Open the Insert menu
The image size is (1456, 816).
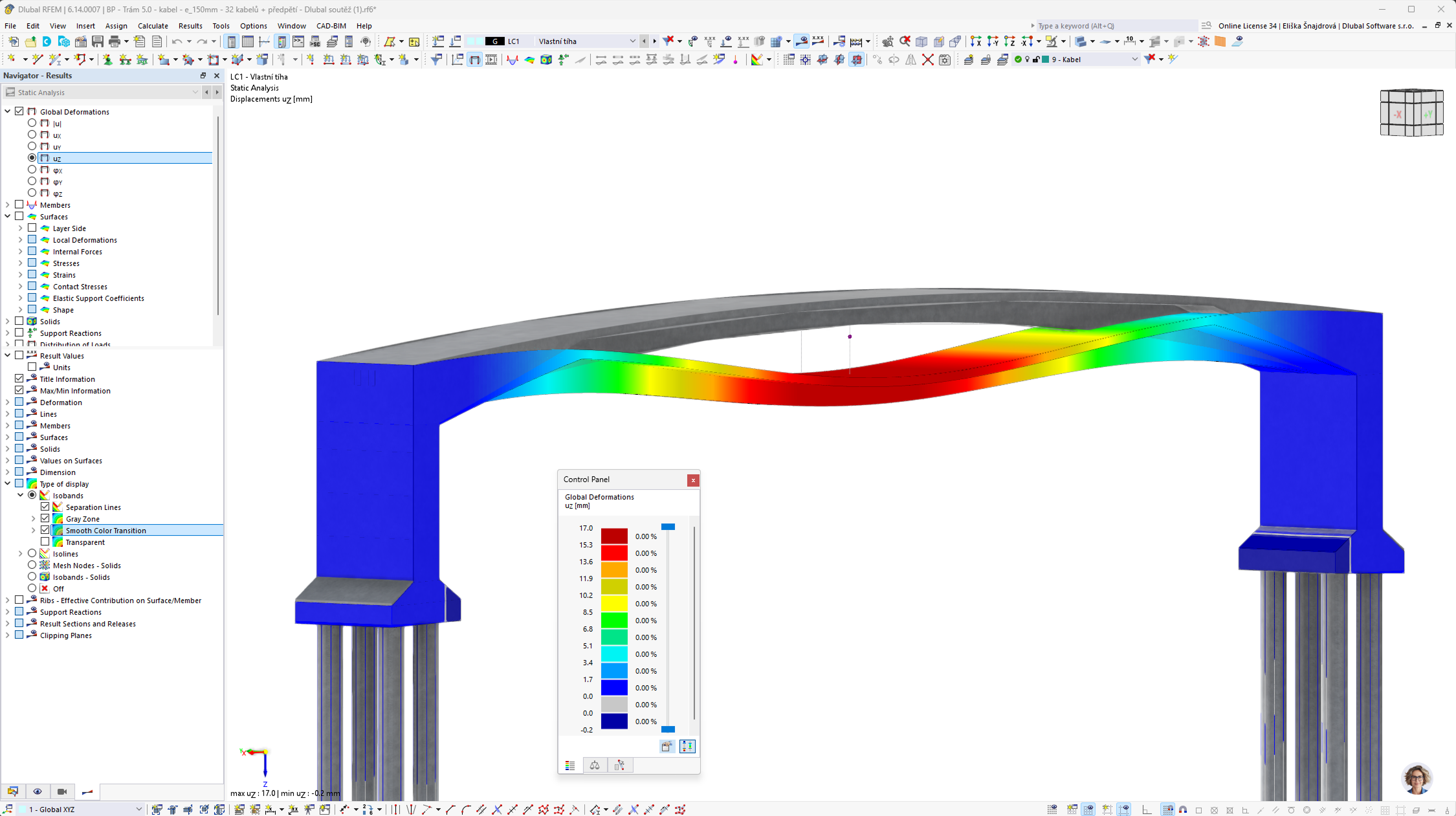(x=85, y=26)
